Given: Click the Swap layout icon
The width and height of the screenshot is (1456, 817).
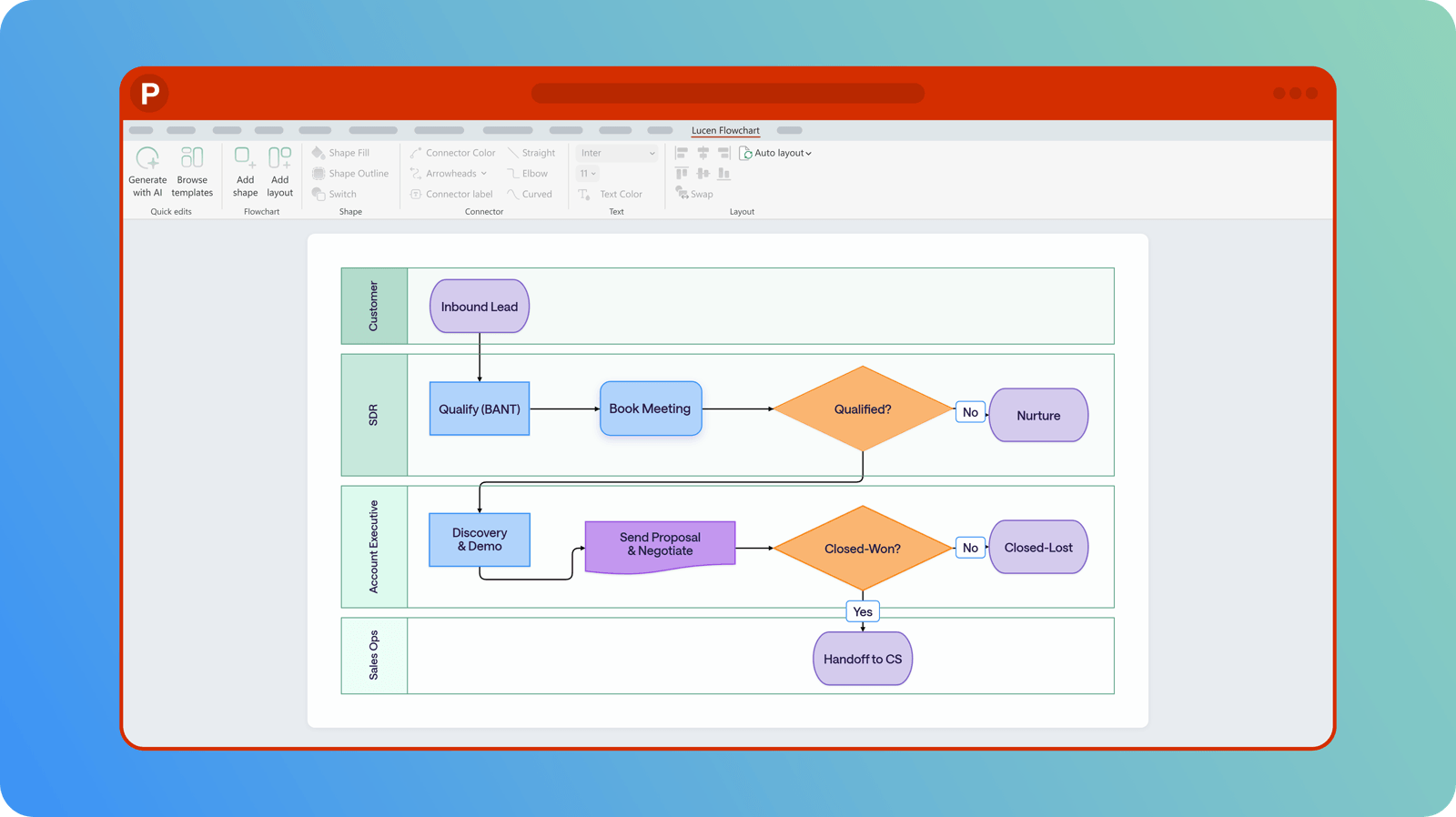Looking at the screenshot, I should [x=682, y=193].
